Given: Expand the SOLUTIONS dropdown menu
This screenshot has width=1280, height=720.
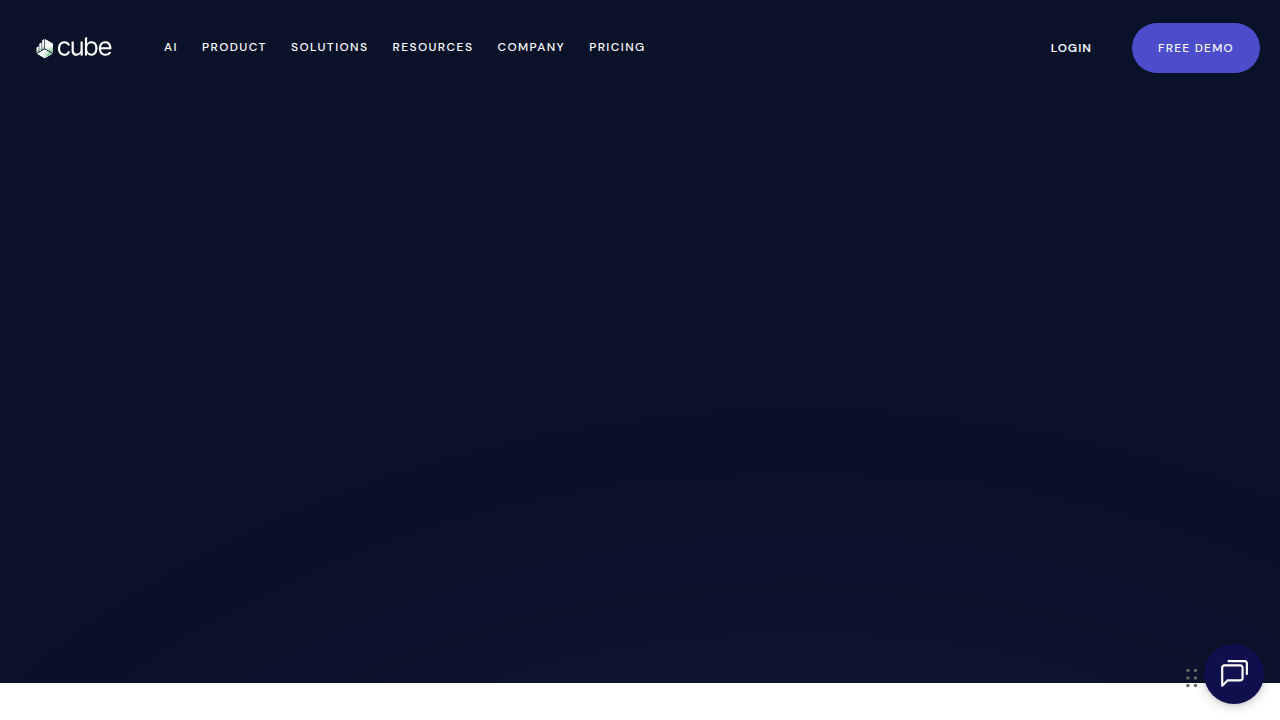Looking at the screenshot, I should [x=329, y=47].
